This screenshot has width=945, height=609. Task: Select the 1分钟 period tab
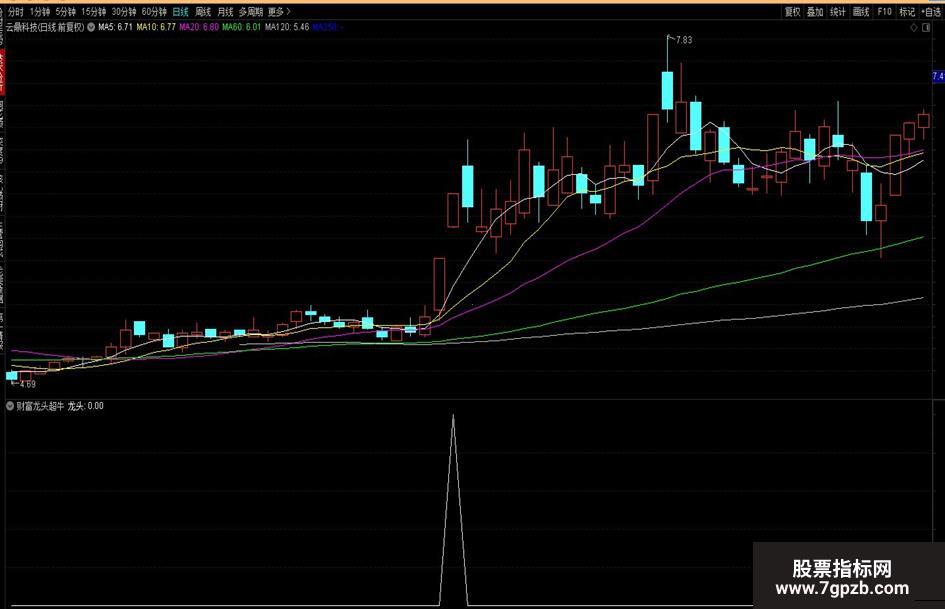click(x=40, y=12)
